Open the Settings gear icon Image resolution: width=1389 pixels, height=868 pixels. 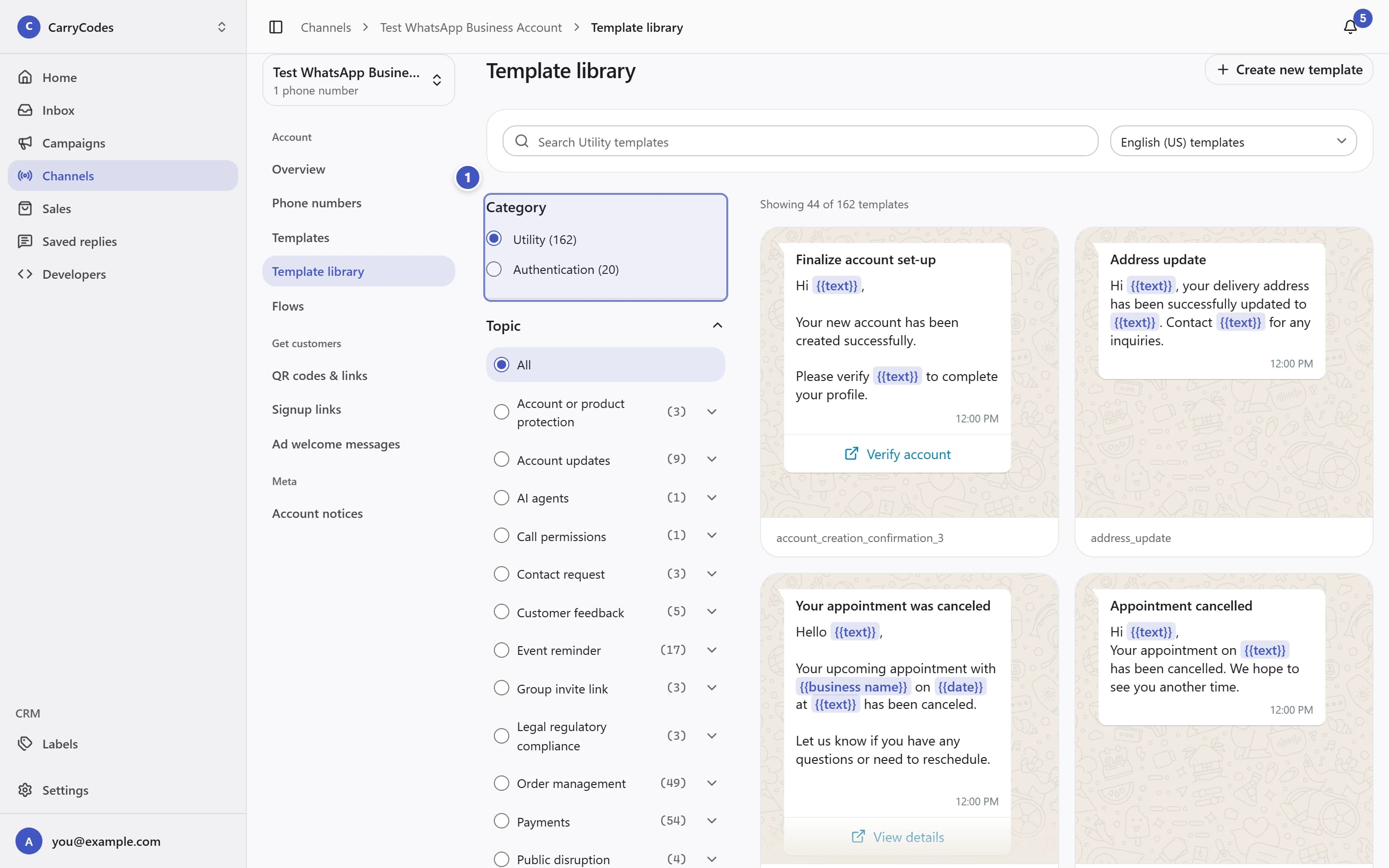25,790
